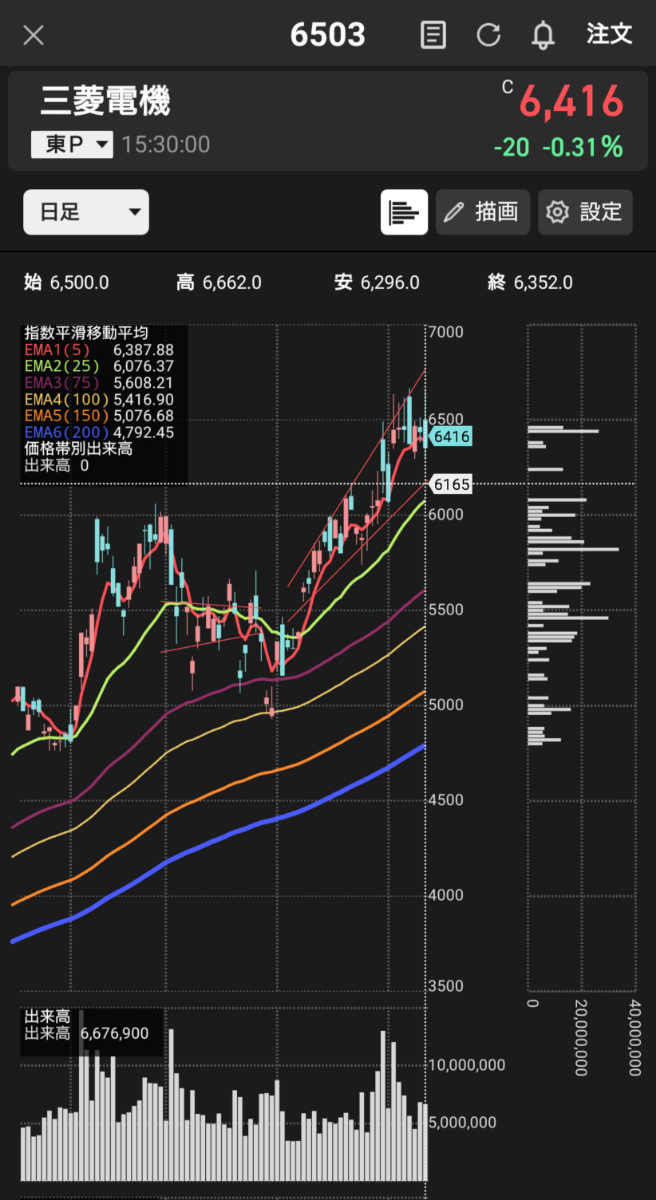
Task: Open the 設定 chart settings
Action: (585, 212)
